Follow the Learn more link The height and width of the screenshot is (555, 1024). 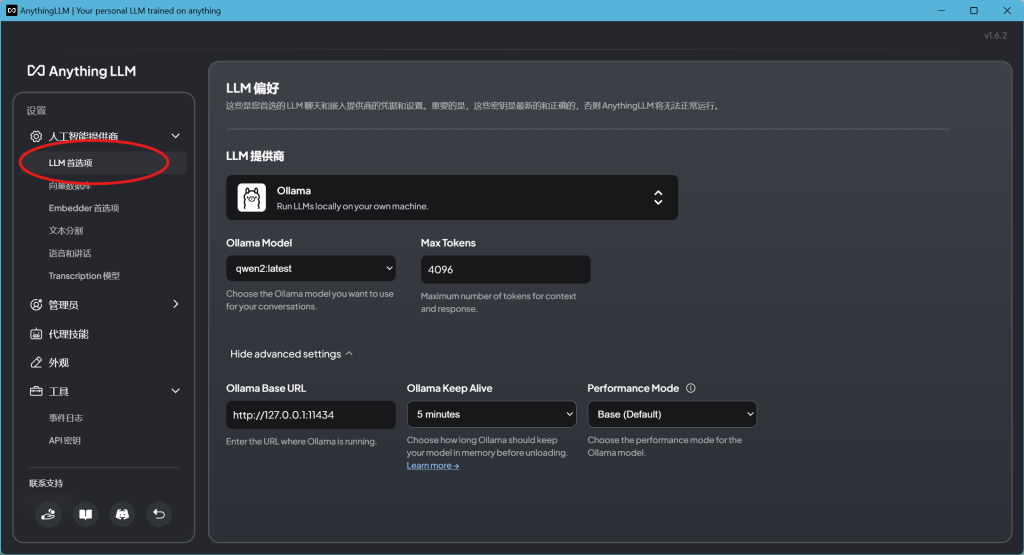433,466
